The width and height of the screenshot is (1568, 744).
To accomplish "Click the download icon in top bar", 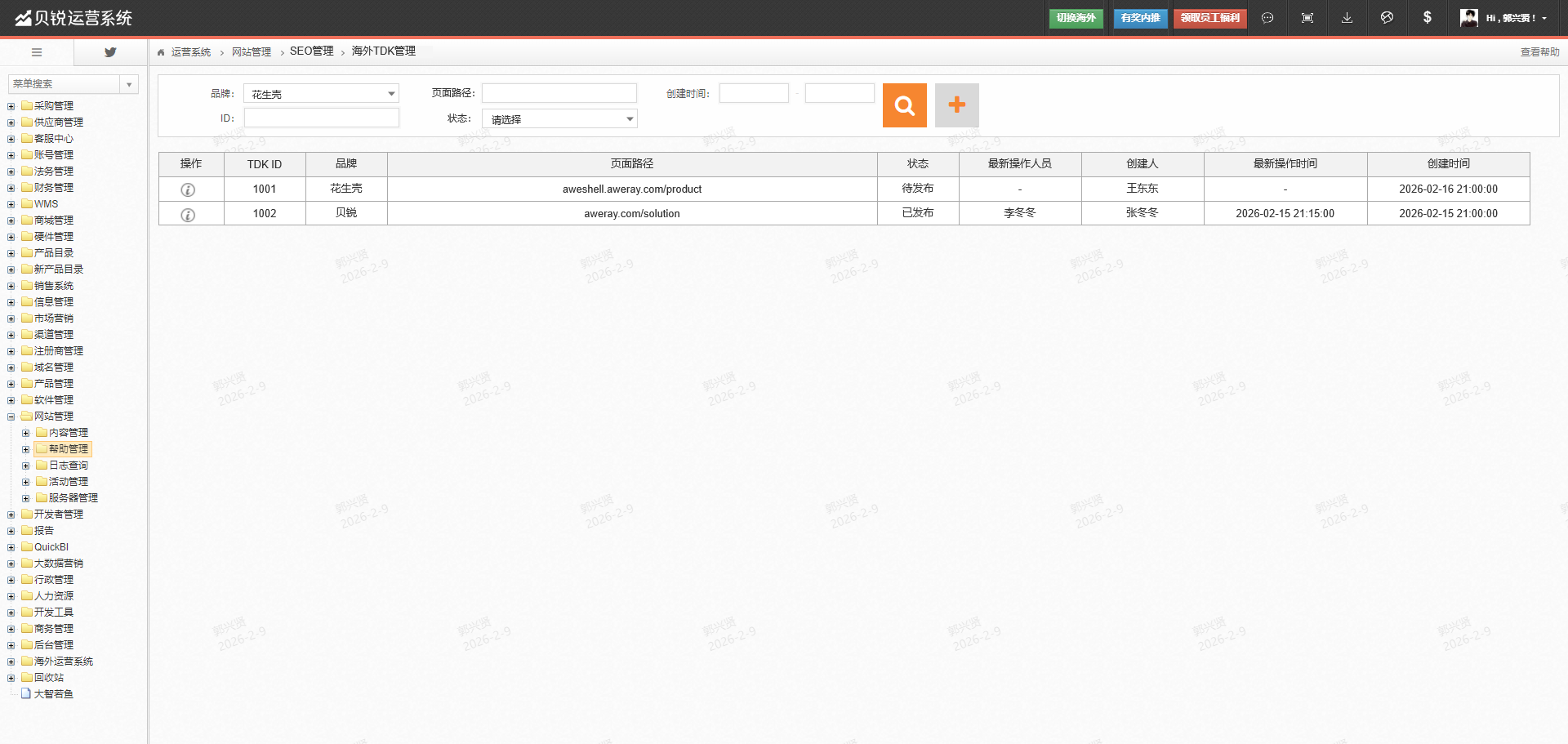I will [1347, 18].
